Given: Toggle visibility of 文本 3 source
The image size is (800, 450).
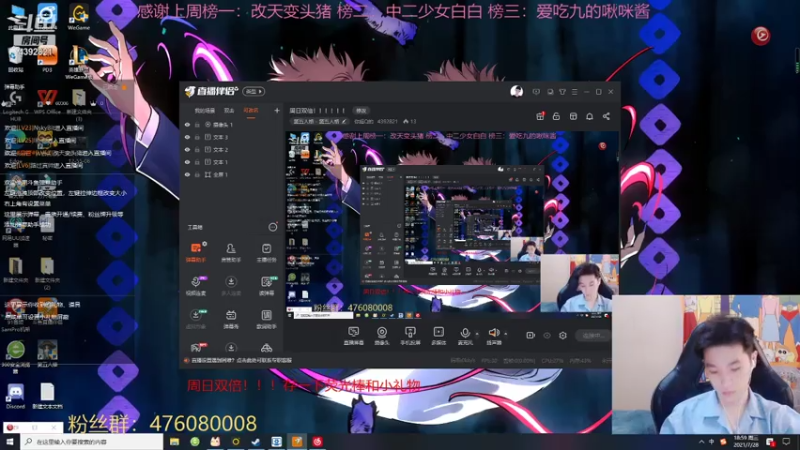Looking at the screenshot, I should click(x=187, y=137).
